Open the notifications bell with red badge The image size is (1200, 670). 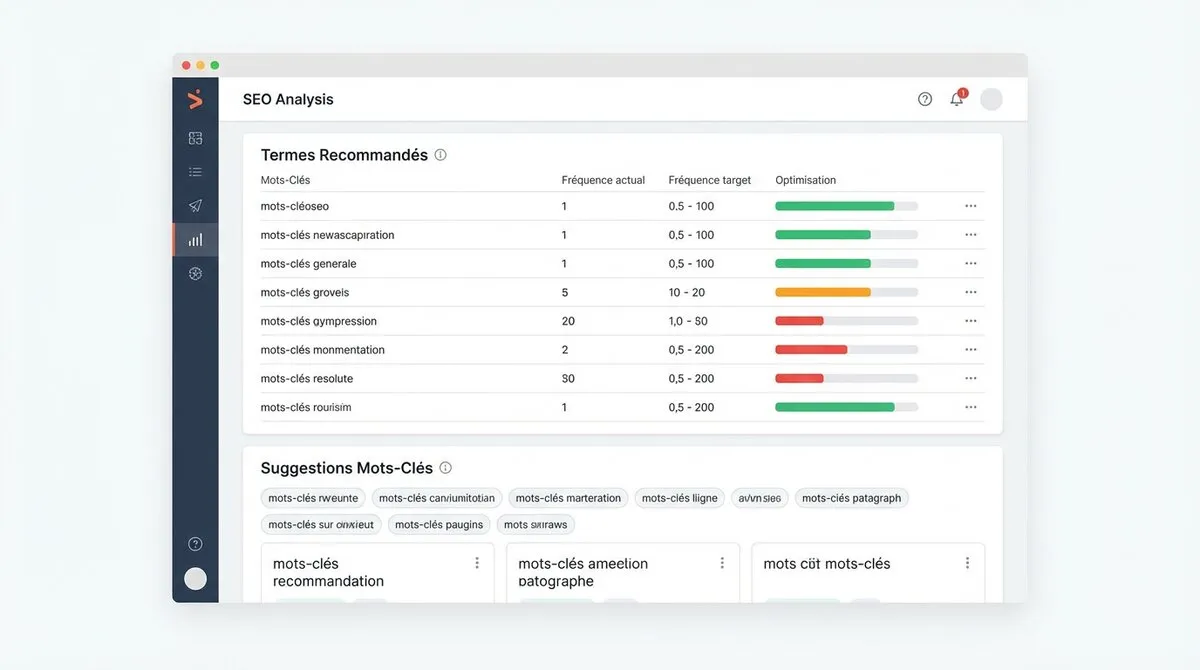point(956,98)
